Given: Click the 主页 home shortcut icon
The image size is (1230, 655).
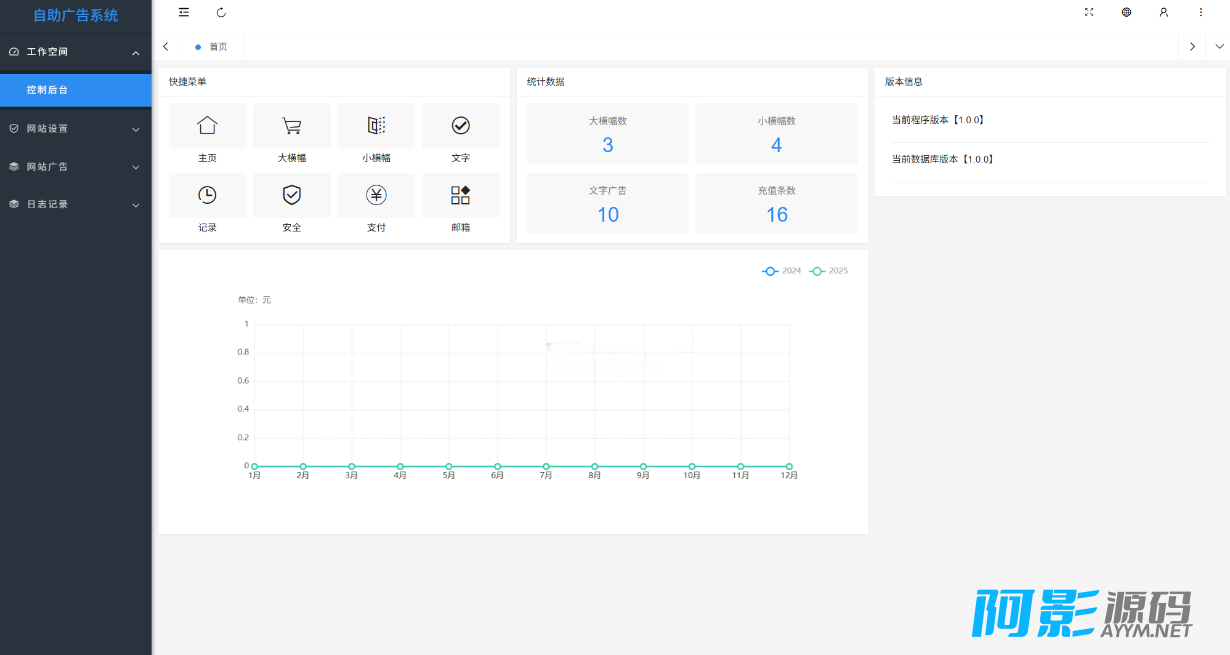Looking at the screenshot, I should 207,126.
